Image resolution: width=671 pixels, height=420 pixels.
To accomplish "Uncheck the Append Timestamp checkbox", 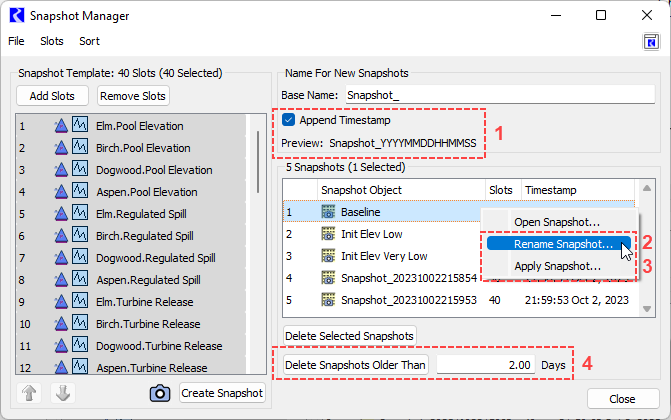I will [289, 120].
